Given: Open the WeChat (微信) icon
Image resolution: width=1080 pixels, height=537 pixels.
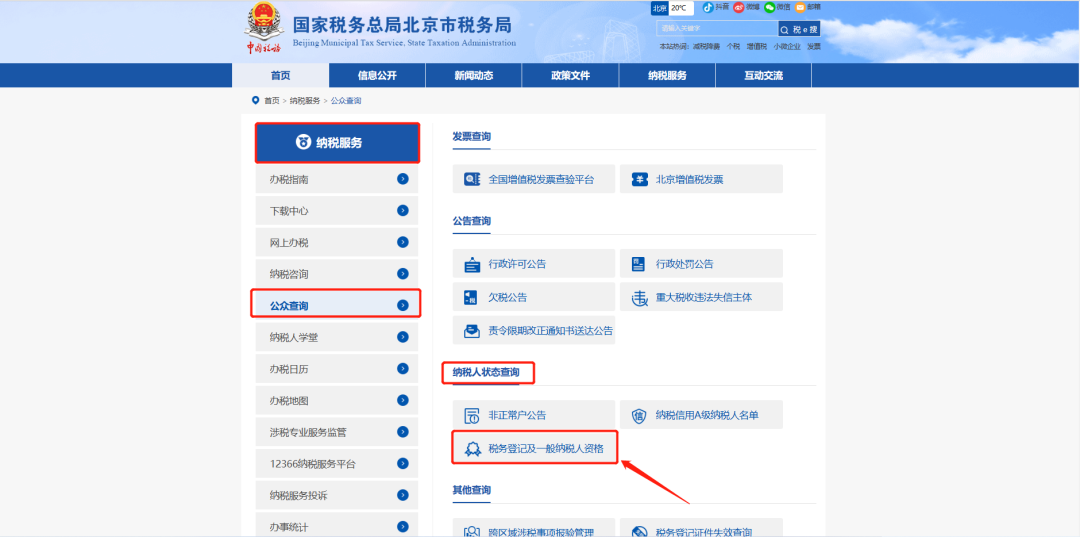Looking at the screenshot, I should [x=769, y=8].
